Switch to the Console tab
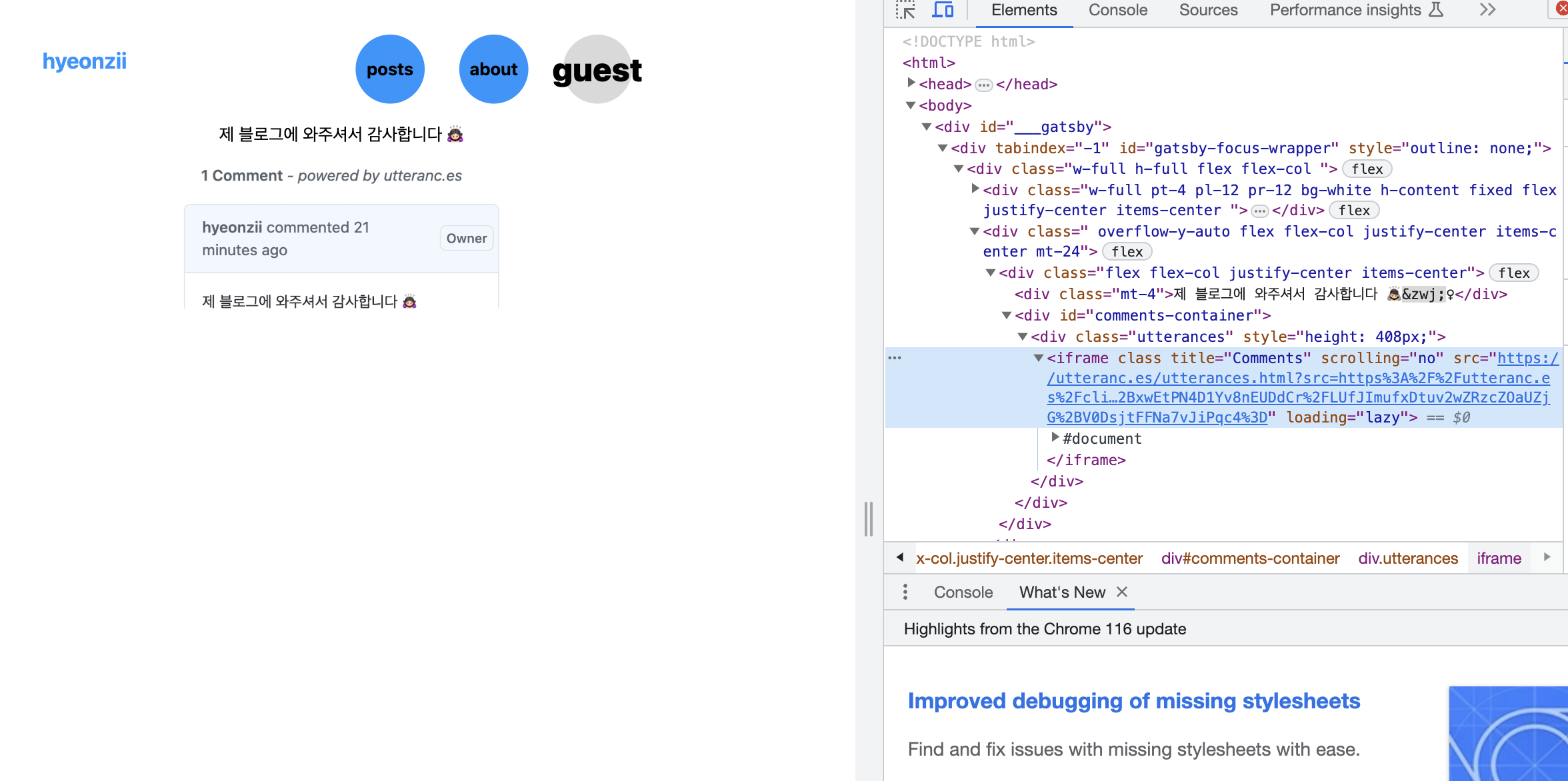Viewport: 1568px width, 781px height. [x=1118, y=10]
